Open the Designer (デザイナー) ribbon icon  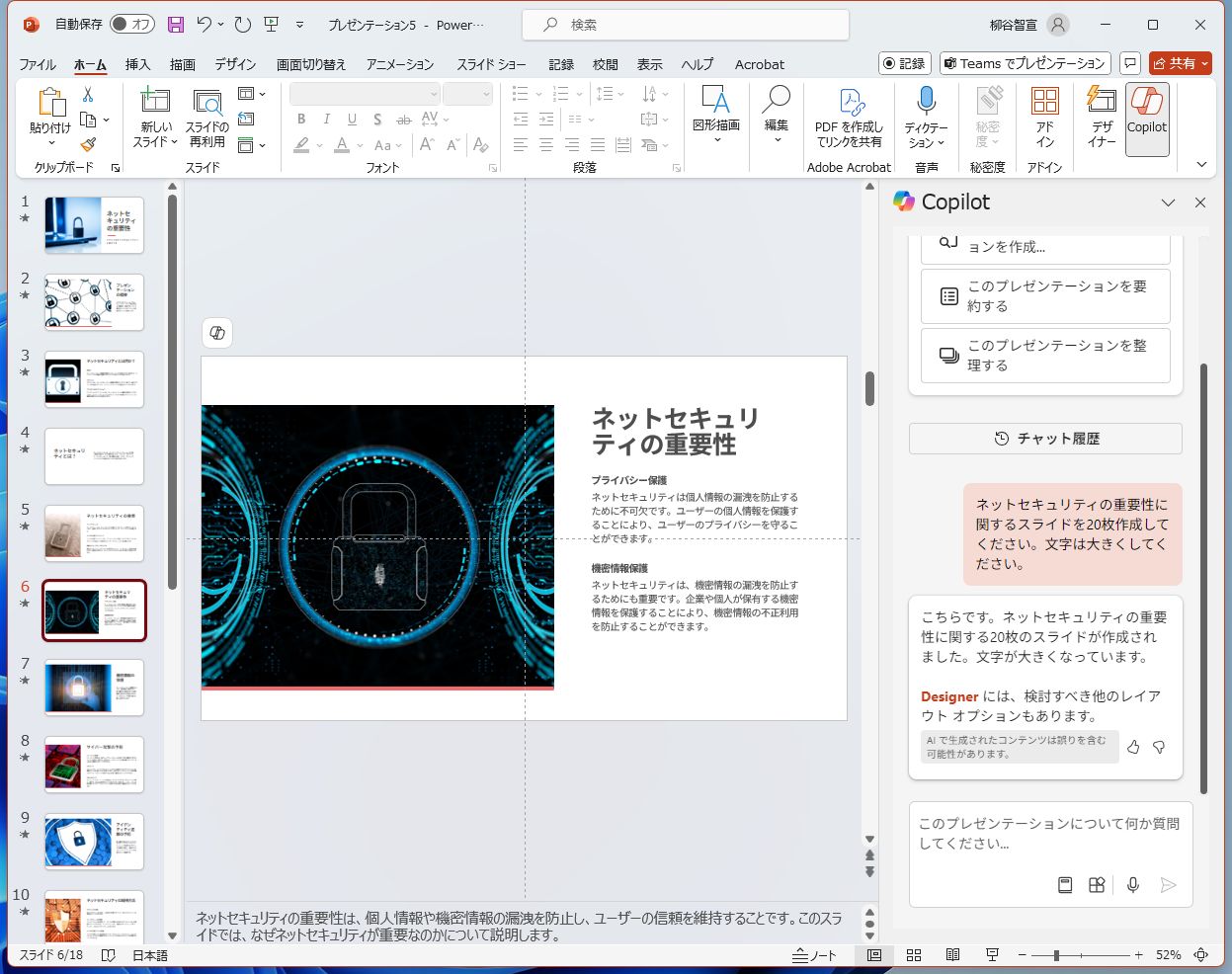click(1101, 100)
